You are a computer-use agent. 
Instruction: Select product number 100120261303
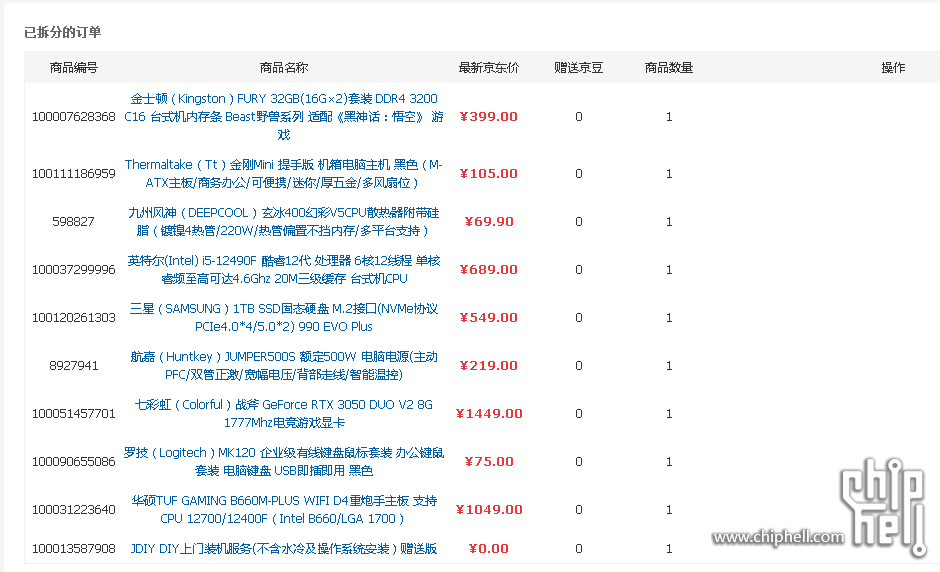pyautogui.click(x=73, y=317)
